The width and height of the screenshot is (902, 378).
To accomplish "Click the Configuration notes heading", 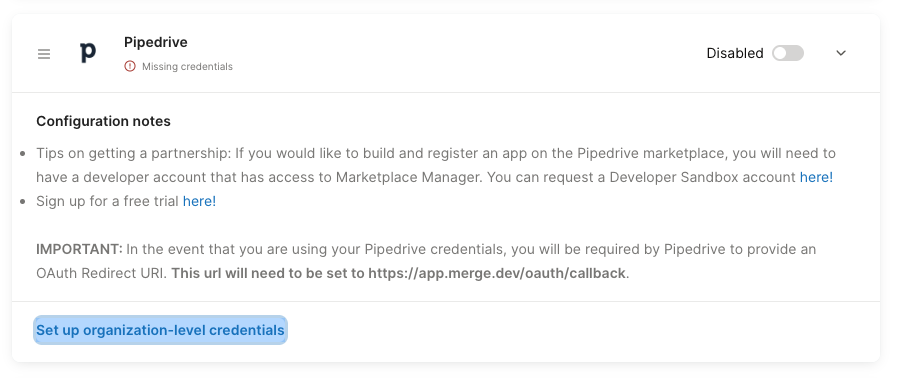I will point(104,121).
